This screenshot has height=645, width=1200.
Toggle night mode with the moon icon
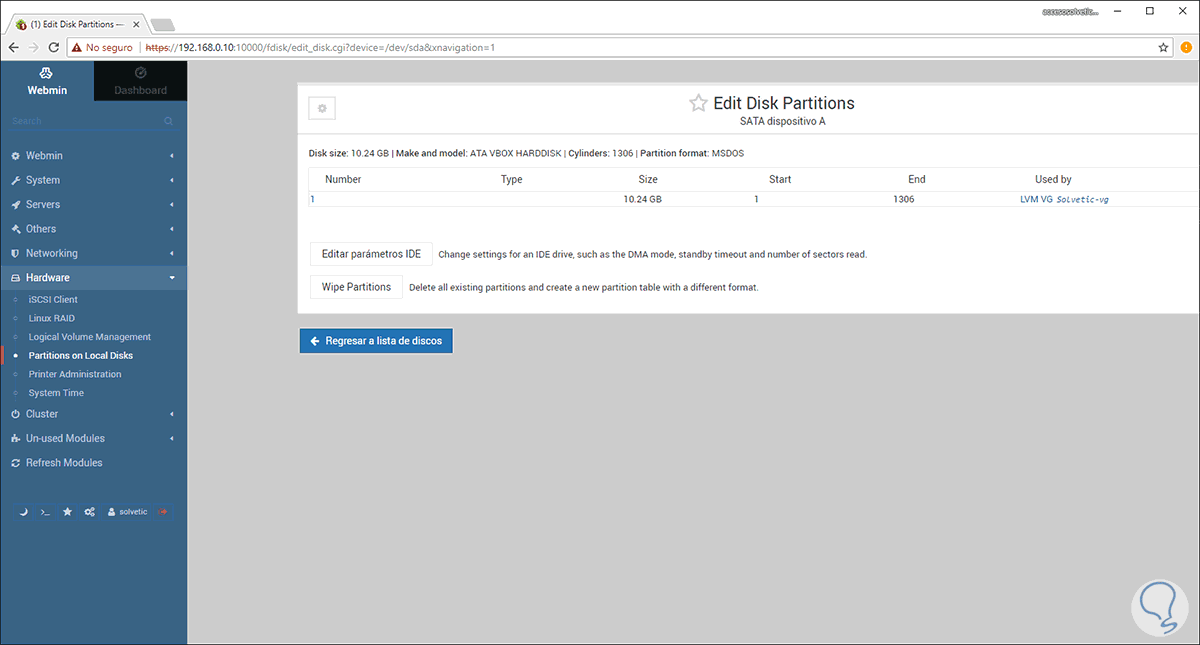coord(24,512)
